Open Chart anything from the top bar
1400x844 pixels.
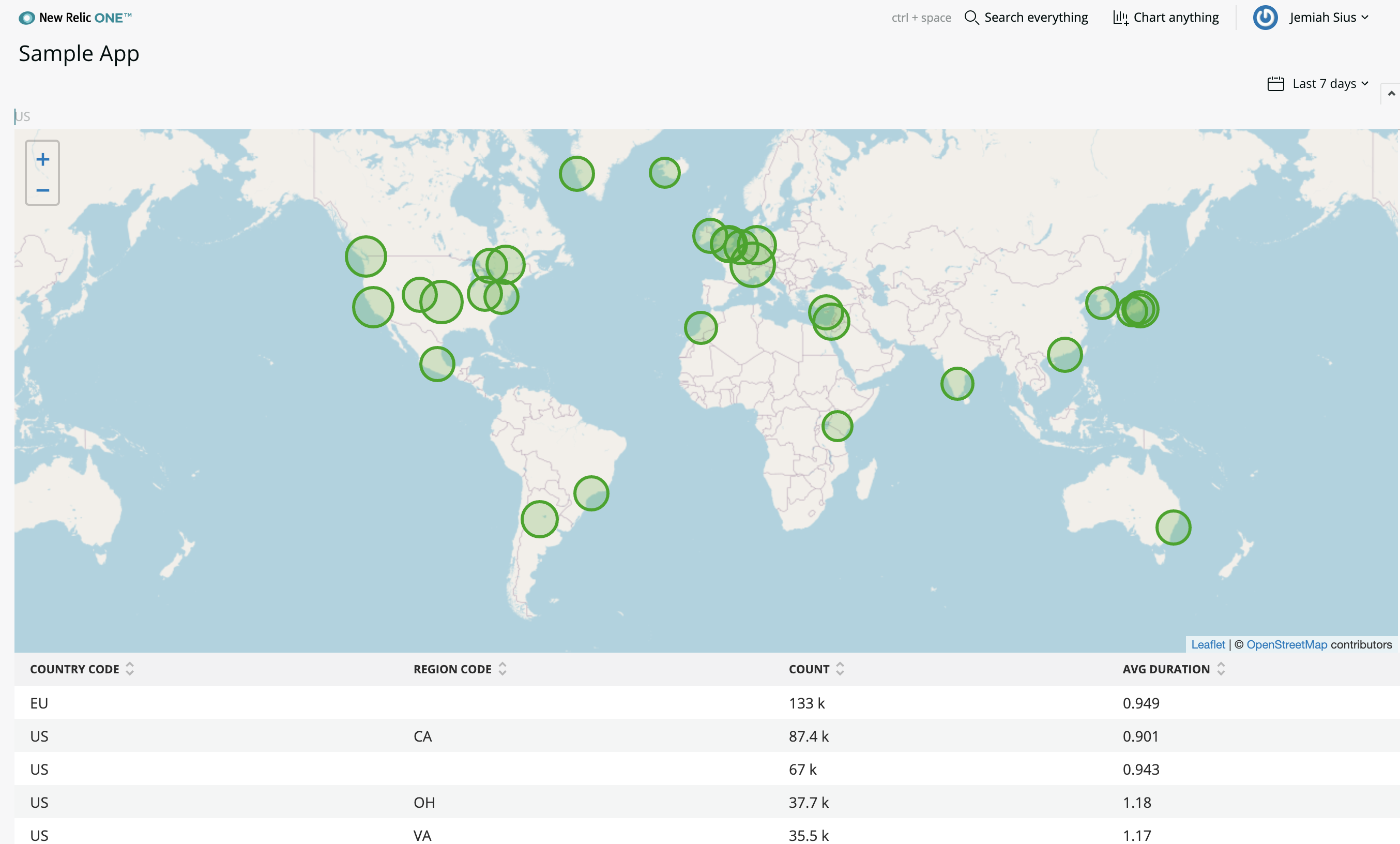tap(1165, 18)
